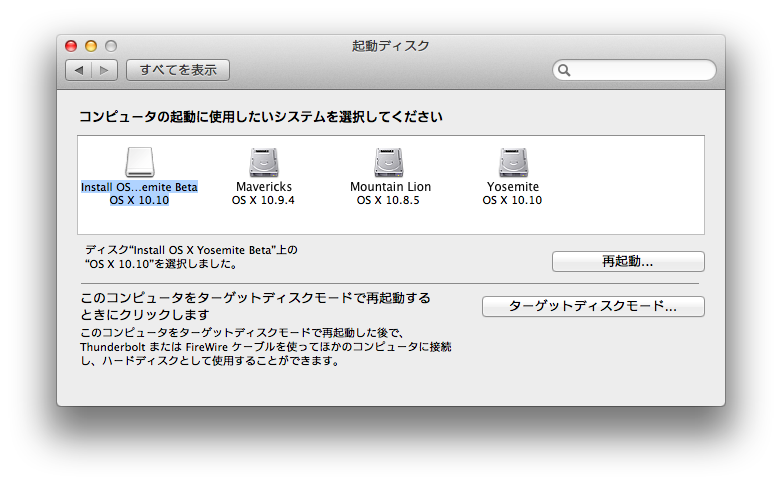782x485 pixels.
Task: Click the ターゲットディスクモード... button
Action: pyautogui.click(x=593, y=306)
